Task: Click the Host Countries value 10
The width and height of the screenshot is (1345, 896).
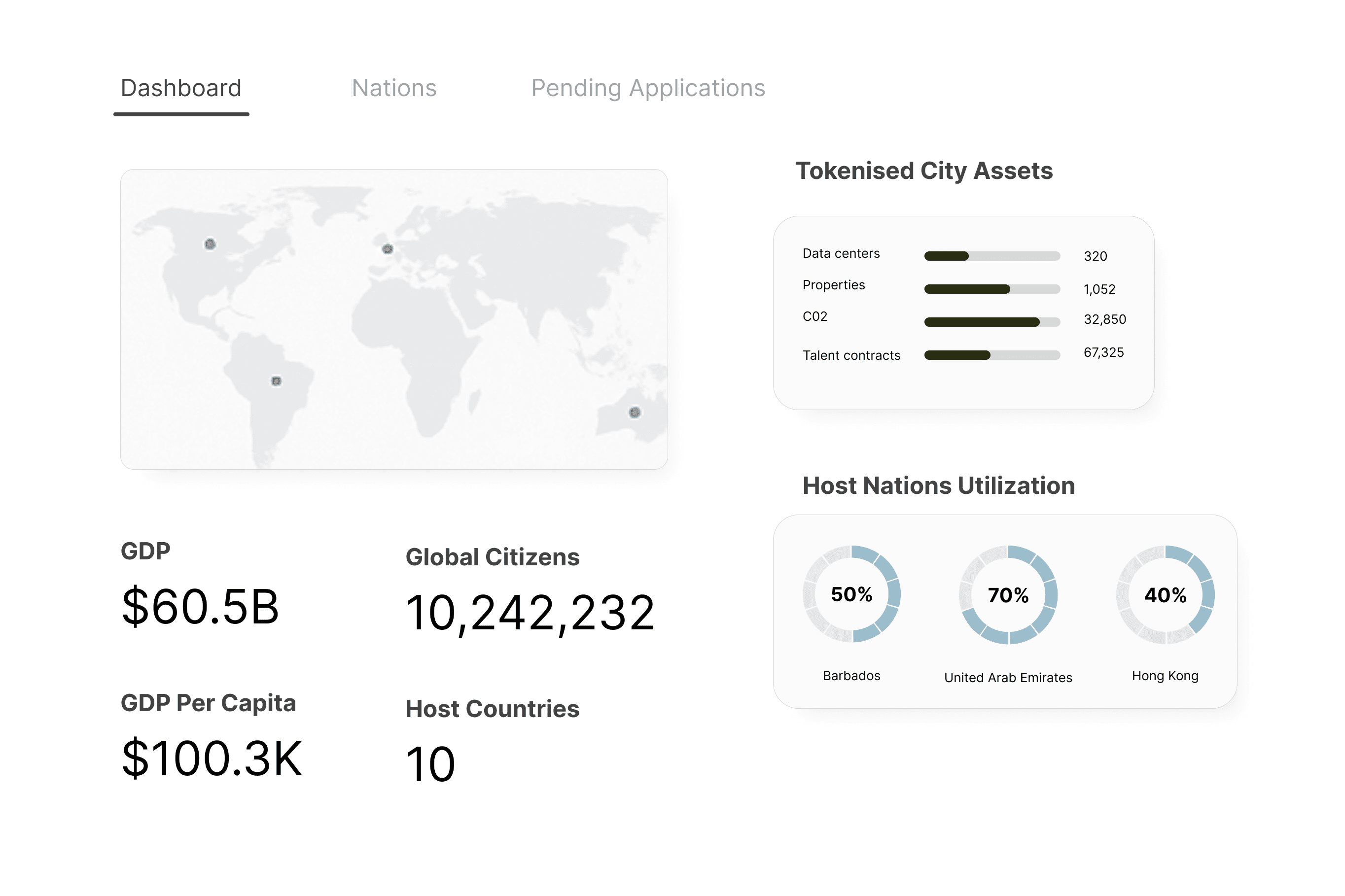Action: [430, 764]
